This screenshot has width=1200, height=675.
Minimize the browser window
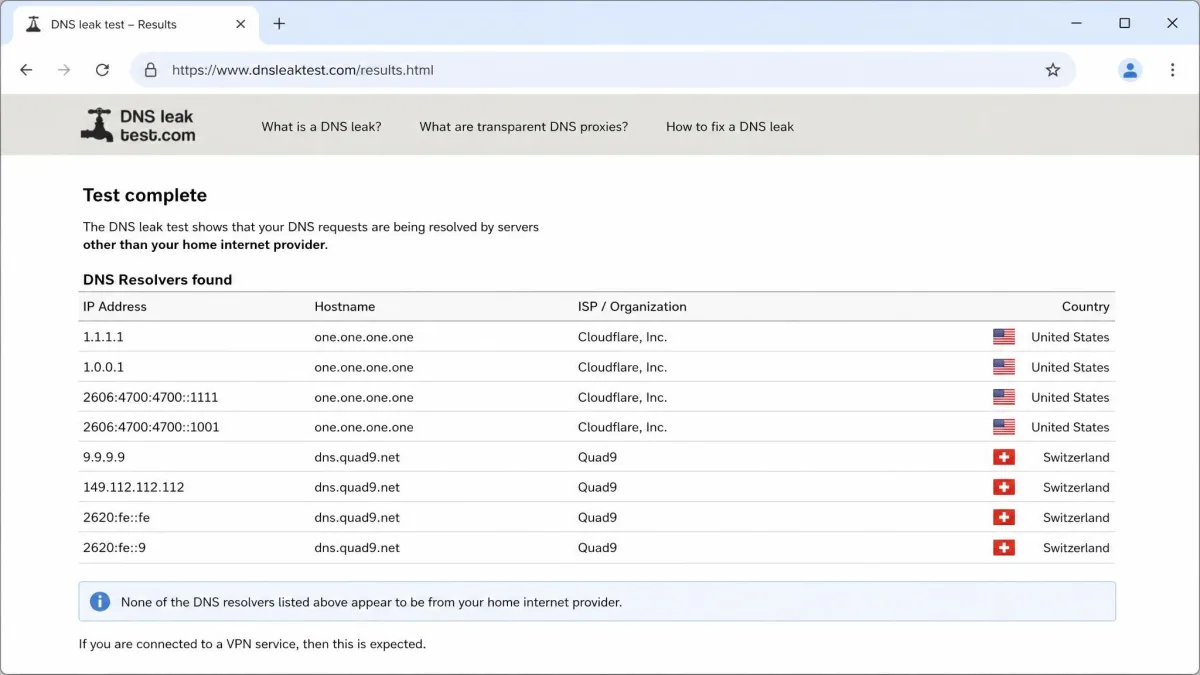tap(1077, 23)
